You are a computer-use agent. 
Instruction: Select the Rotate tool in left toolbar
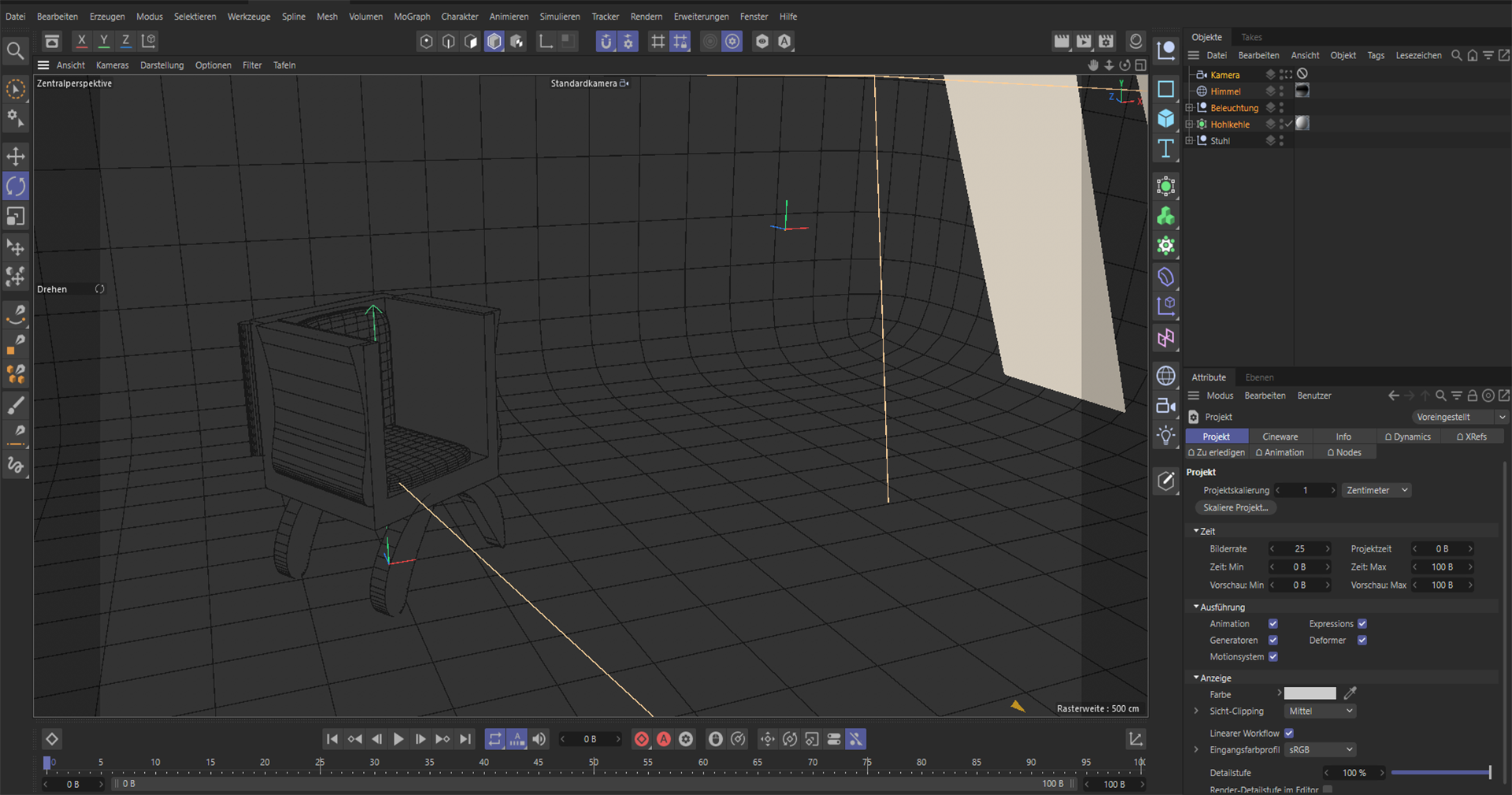16,186
